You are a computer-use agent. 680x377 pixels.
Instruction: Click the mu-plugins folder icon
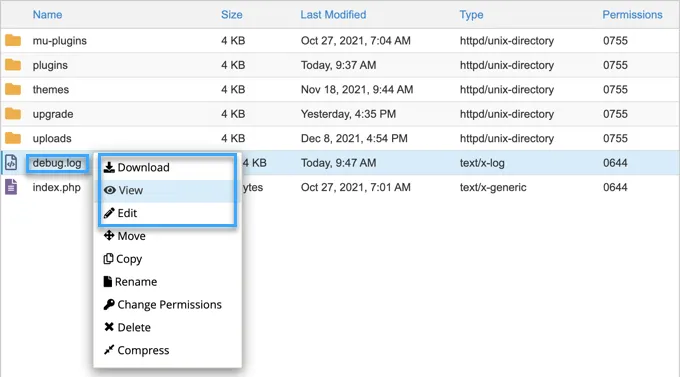[13, 40]
